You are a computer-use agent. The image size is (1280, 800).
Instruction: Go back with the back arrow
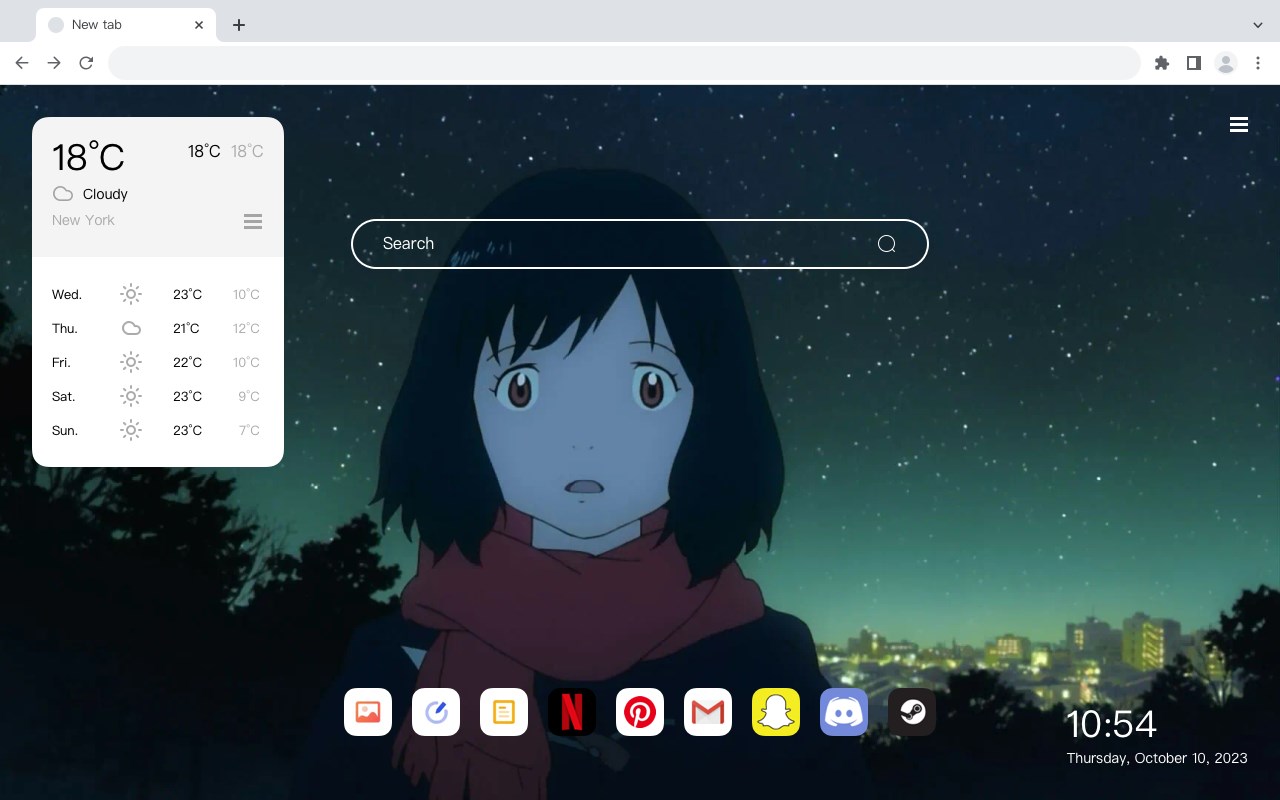coord(22,63)
